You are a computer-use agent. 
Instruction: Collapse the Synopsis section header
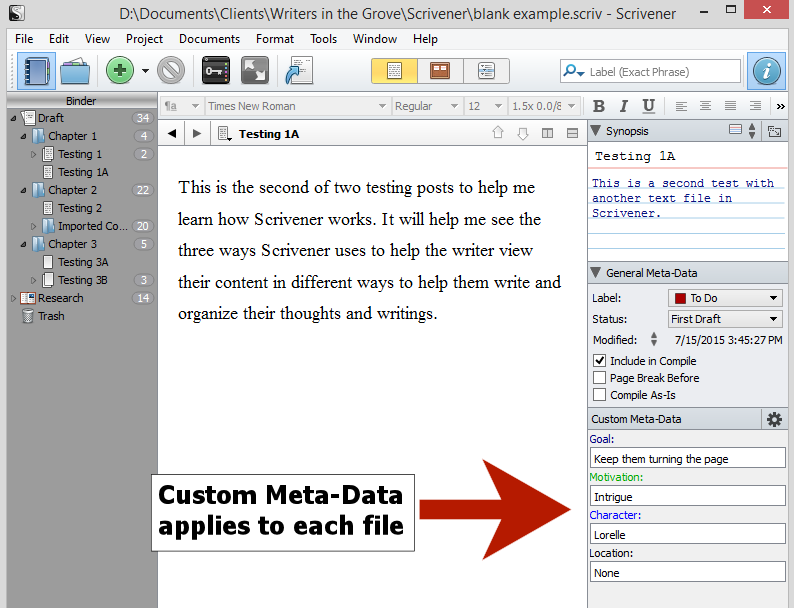tap(596, 131)
